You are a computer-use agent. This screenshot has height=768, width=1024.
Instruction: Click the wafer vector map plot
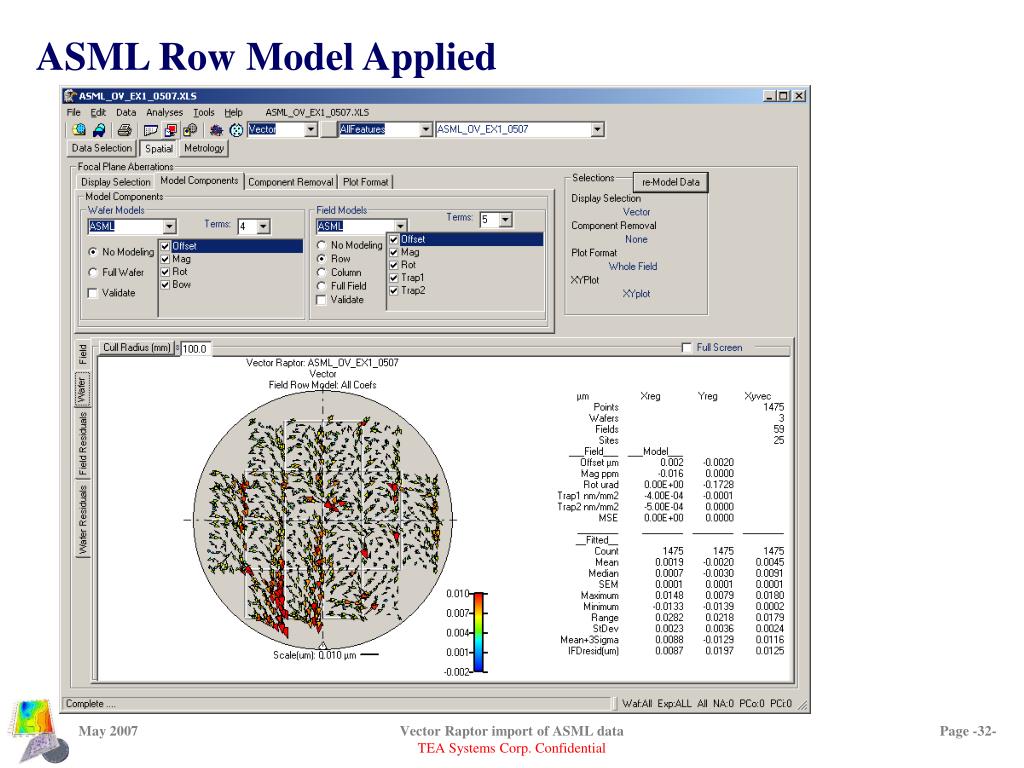point(323,520)
